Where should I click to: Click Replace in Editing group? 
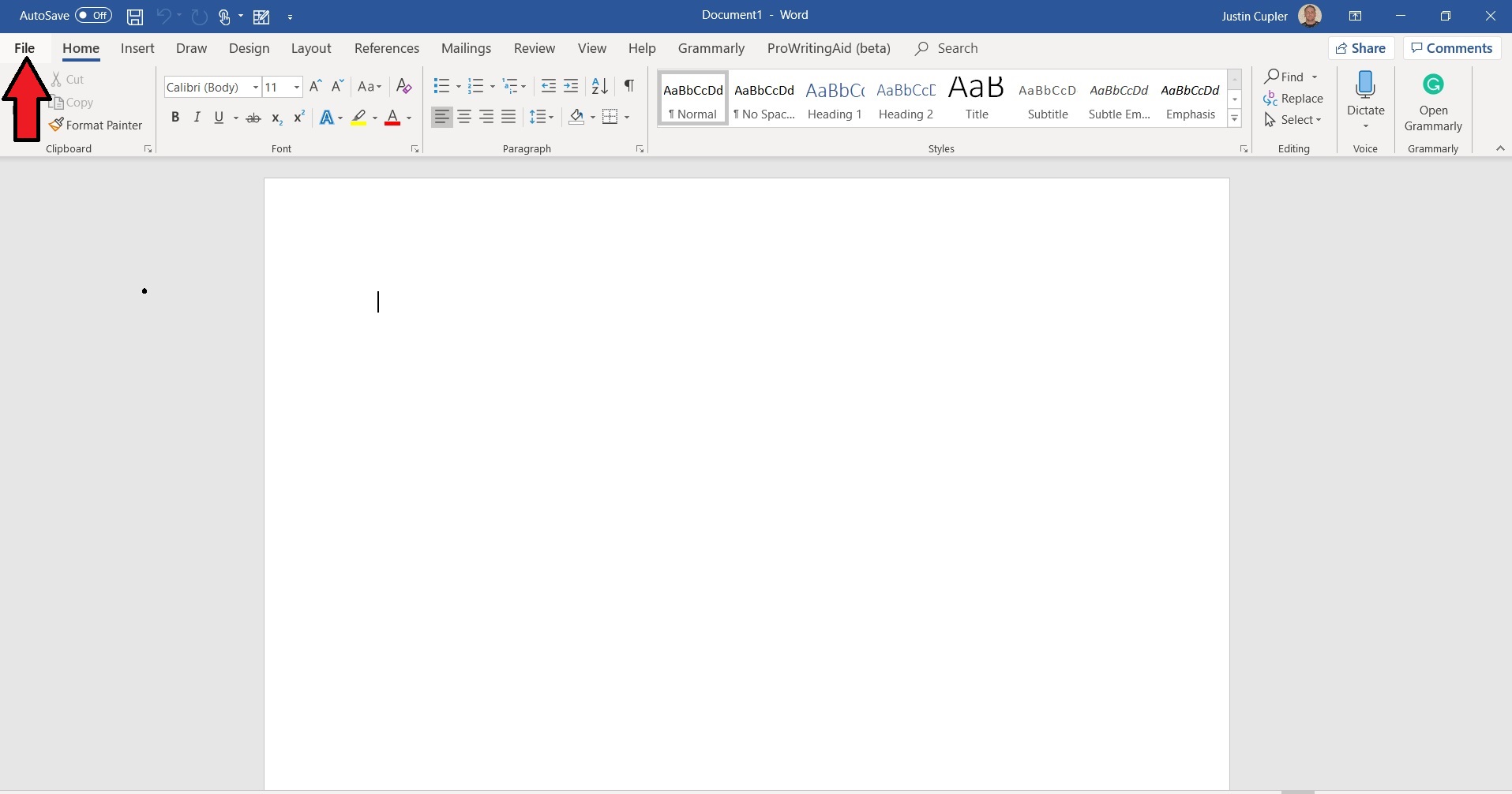(x=1293, y=99)
